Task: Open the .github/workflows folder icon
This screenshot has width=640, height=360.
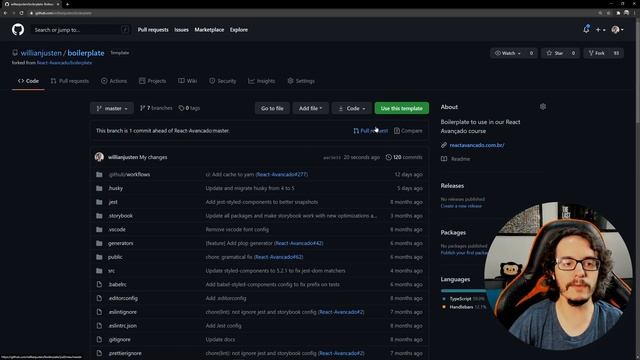Action: click(x=99, y=174)
